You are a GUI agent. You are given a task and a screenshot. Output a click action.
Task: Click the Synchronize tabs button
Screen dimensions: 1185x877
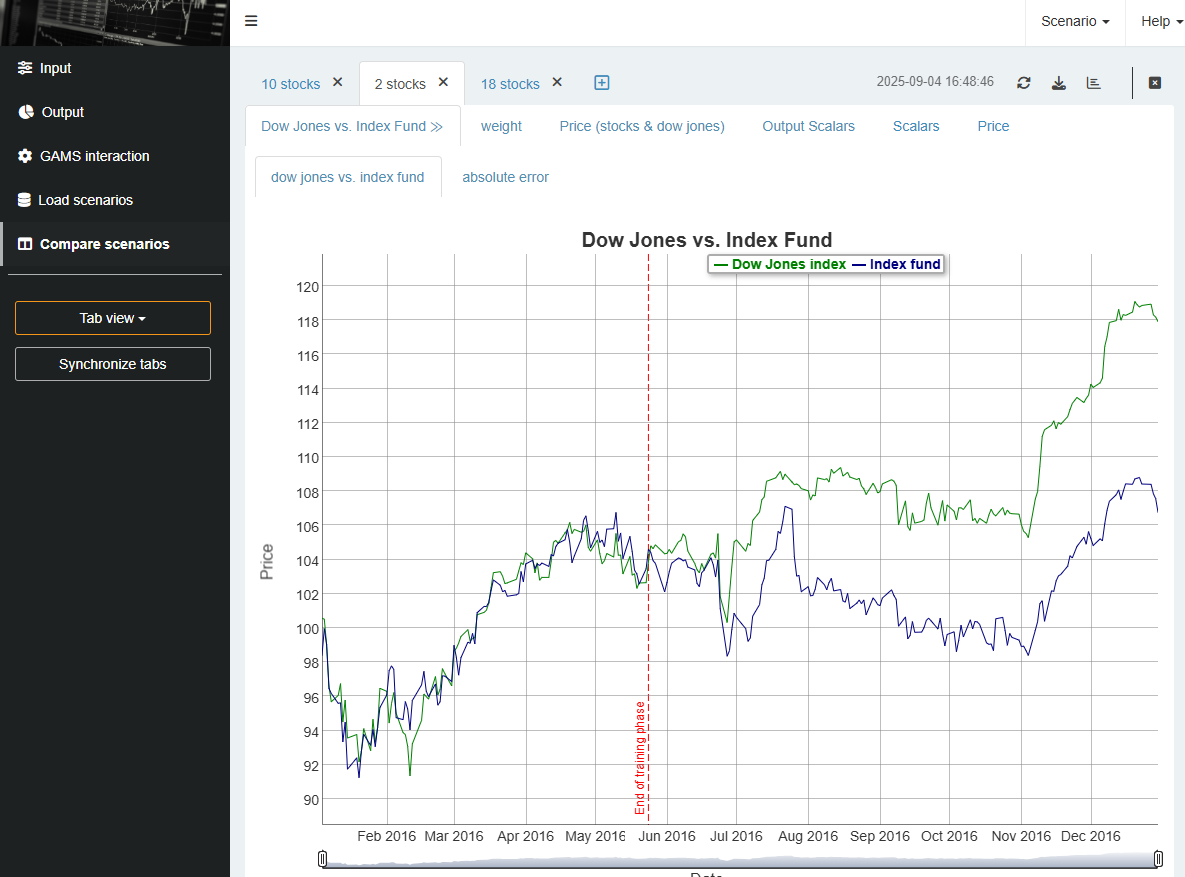pyautogui.click(x=112, y=363)
